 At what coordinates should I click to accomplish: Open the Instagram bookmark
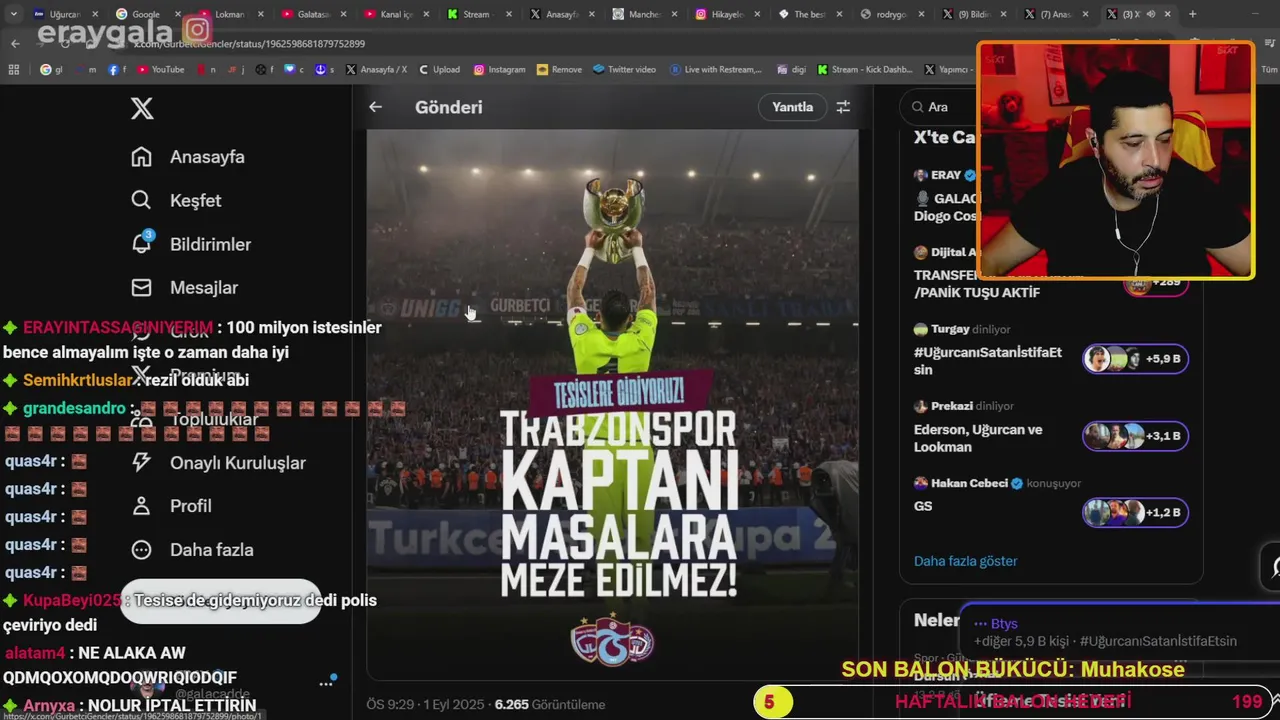(499, 69)
